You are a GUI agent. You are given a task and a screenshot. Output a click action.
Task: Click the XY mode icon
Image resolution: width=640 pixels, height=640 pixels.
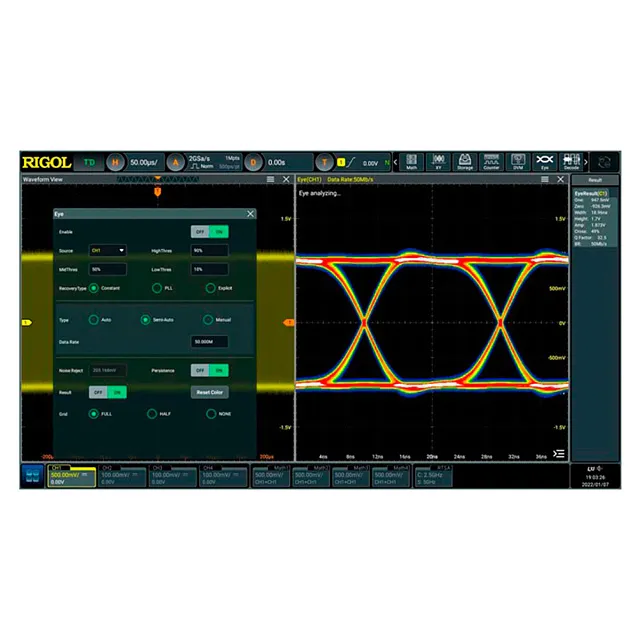tap(438, 161)
